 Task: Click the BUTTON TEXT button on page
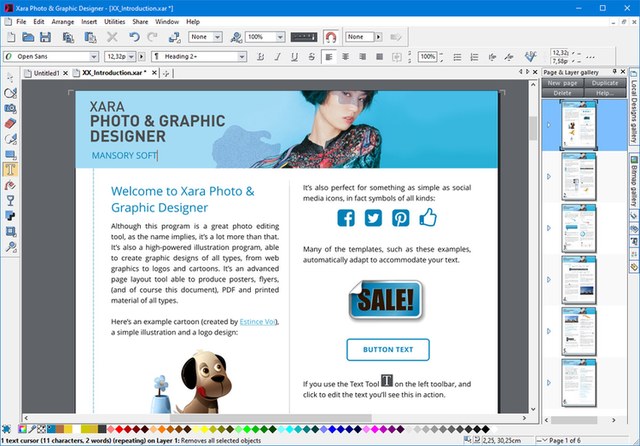388,350
